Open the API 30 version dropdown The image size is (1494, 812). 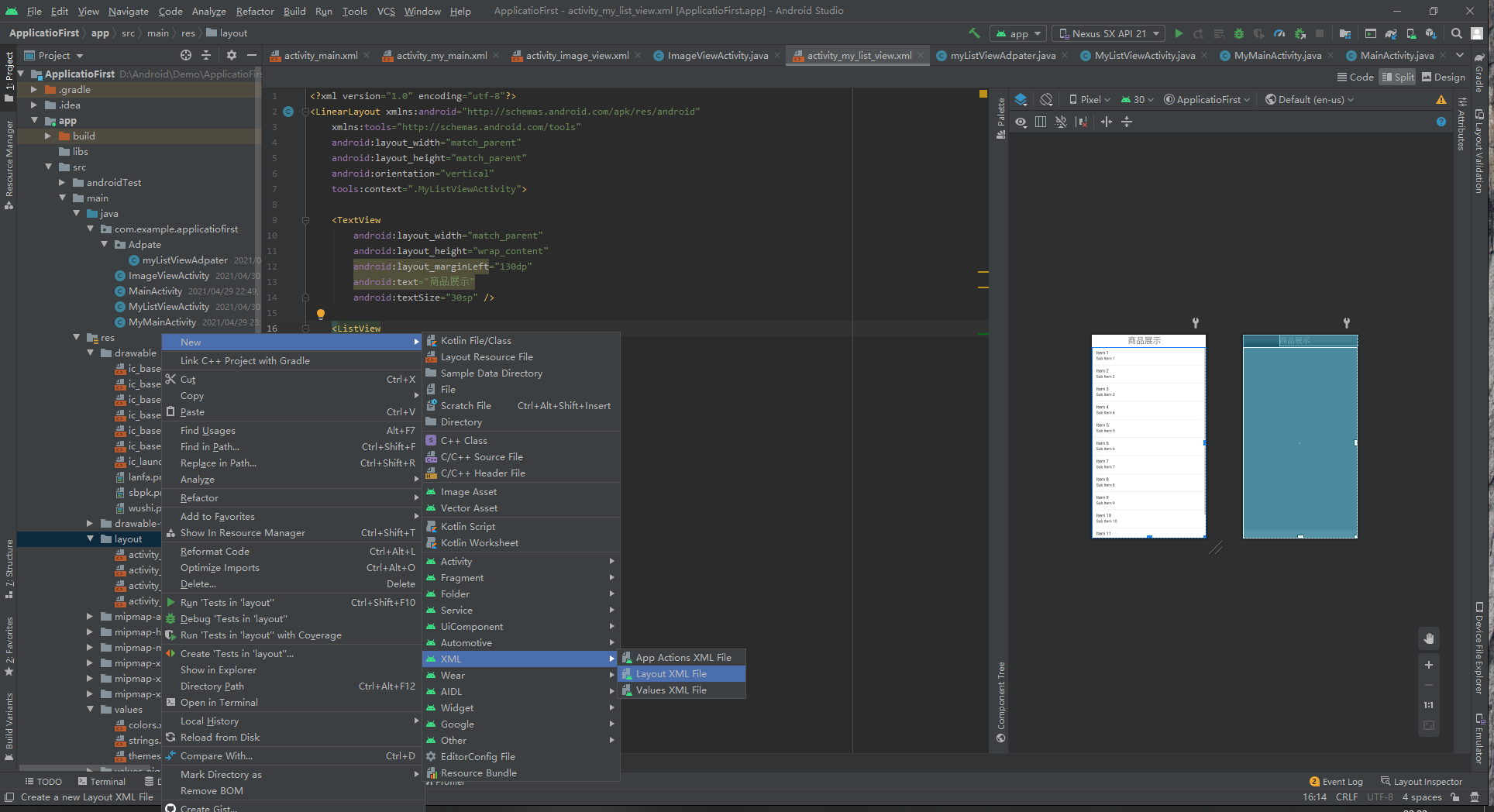point(1137,99)
